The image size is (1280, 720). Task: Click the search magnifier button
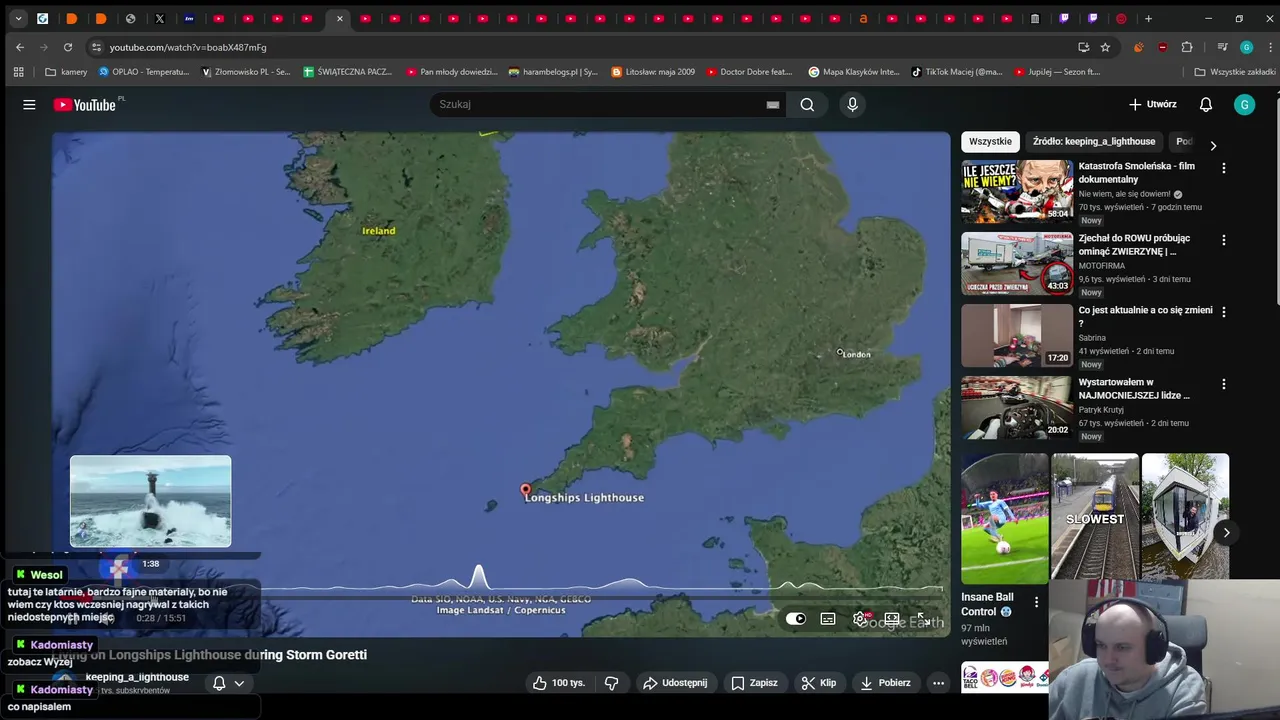(x=807, y=104)
